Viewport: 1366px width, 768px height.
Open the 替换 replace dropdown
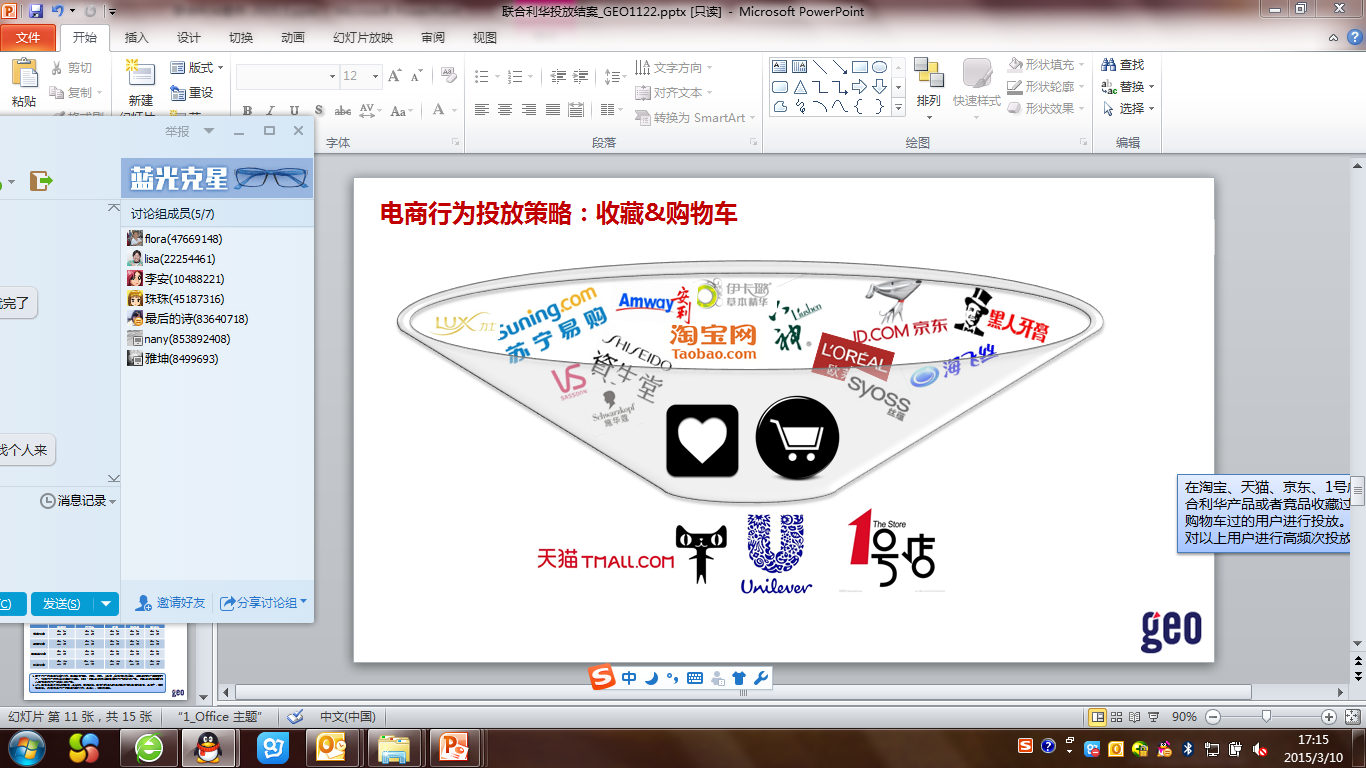(x=1151, y=86)
